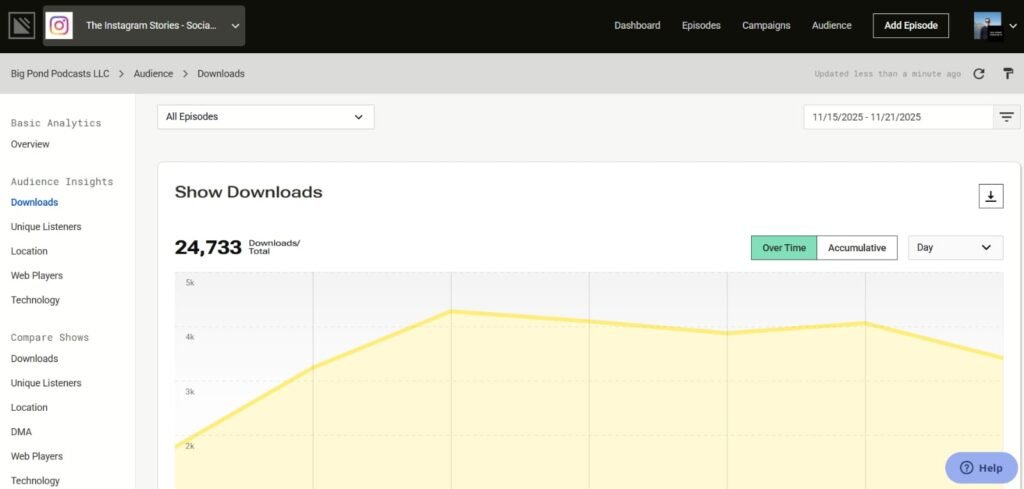The width and height of the screenshot is (1024, 489).
Task: Open the All Episodes dropdown
Action: coord(266,117)
